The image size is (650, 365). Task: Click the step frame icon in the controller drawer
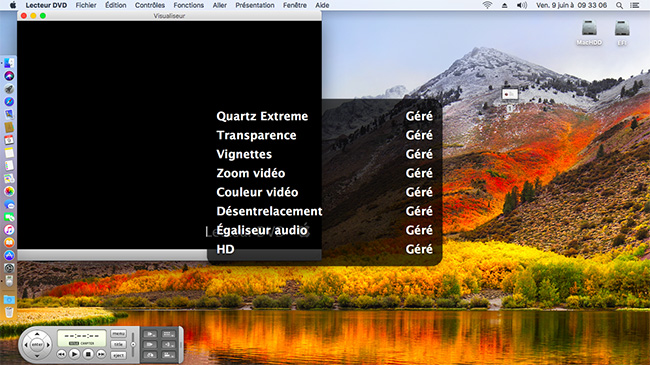150,344
